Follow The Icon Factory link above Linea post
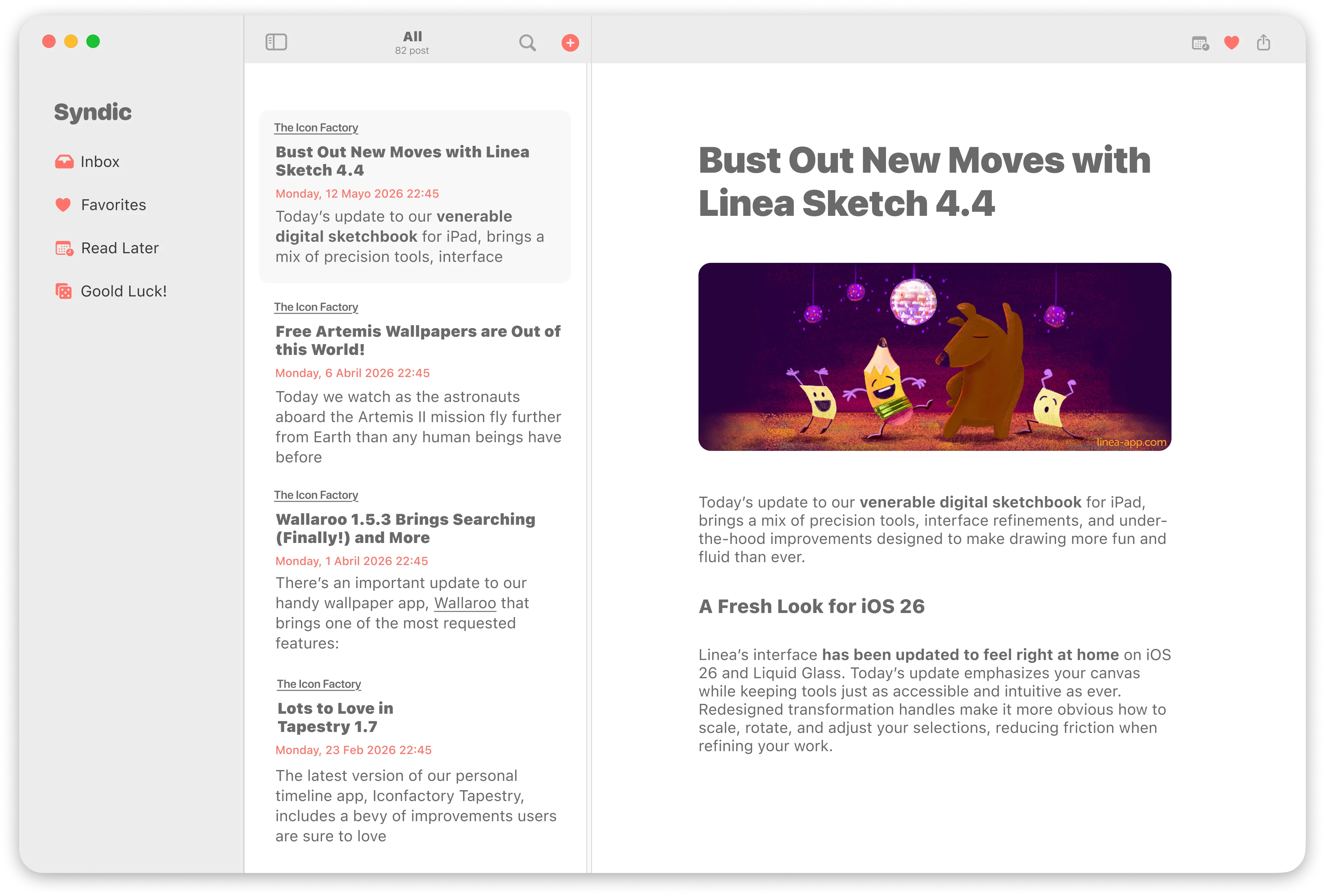The width and height of the screenshot is (1325, 896). (x=316, y=128)
